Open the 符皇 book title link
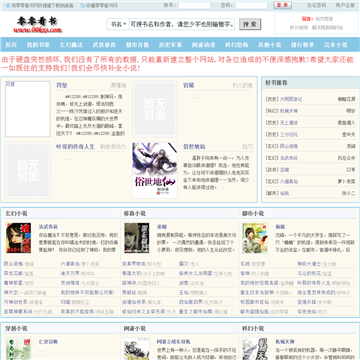The height and width of the screenshot is (360, 360). click(62, 85)
